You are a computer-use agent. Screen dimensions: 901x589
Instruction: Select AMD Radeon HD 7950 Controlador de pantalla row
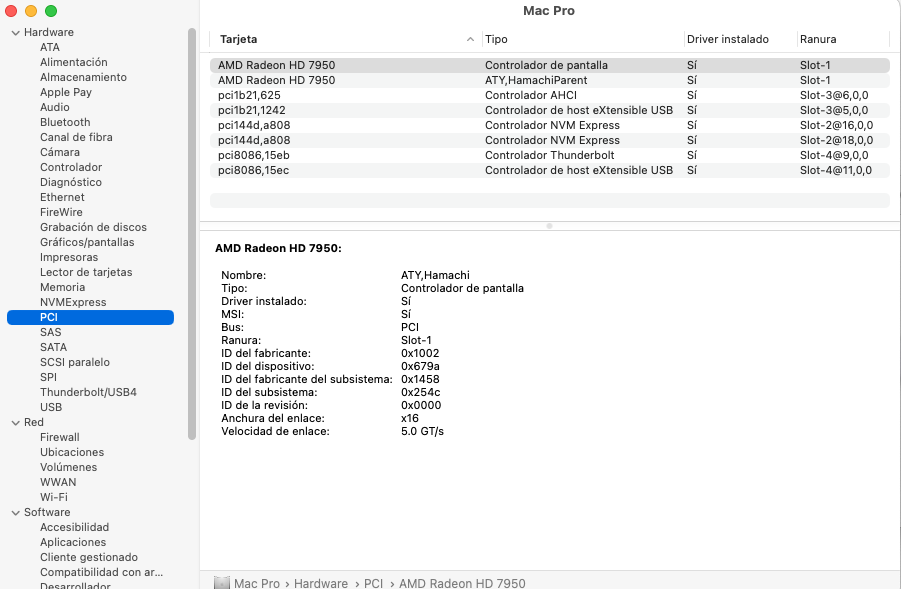pos(549,65)
